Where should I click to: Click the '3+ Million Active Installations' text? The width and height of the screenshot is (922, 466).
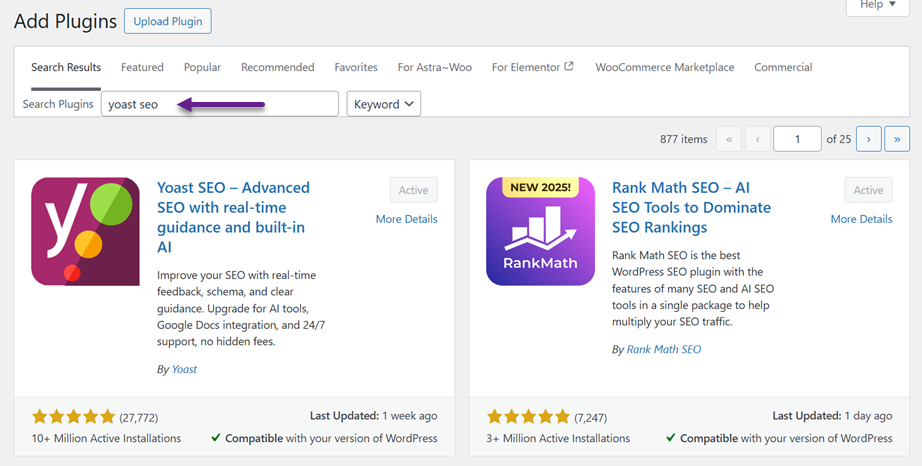(558, 438)
